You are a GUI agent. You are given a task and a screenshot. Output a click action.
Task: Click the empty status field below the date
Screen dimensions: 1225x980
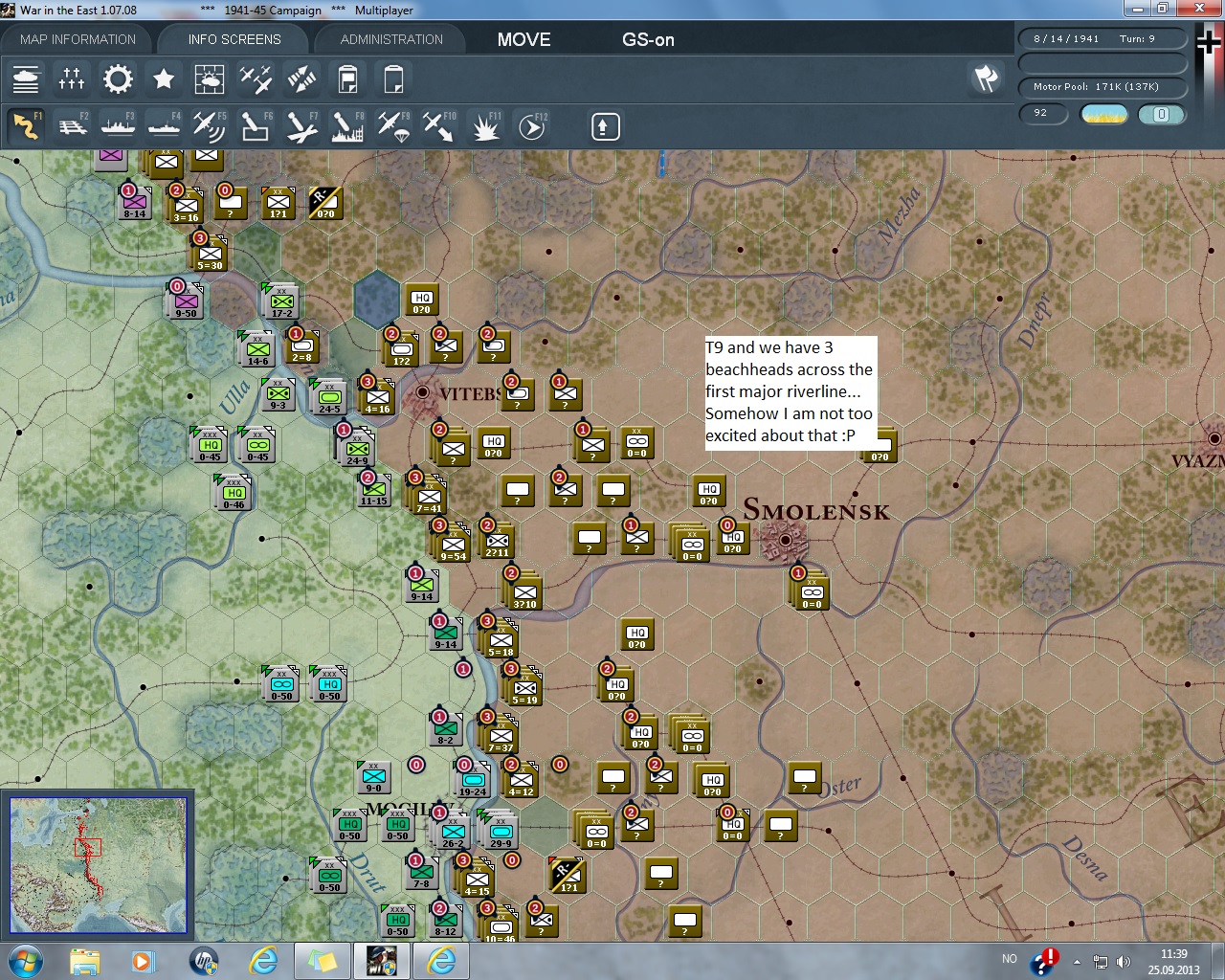tap(1102, 62)
